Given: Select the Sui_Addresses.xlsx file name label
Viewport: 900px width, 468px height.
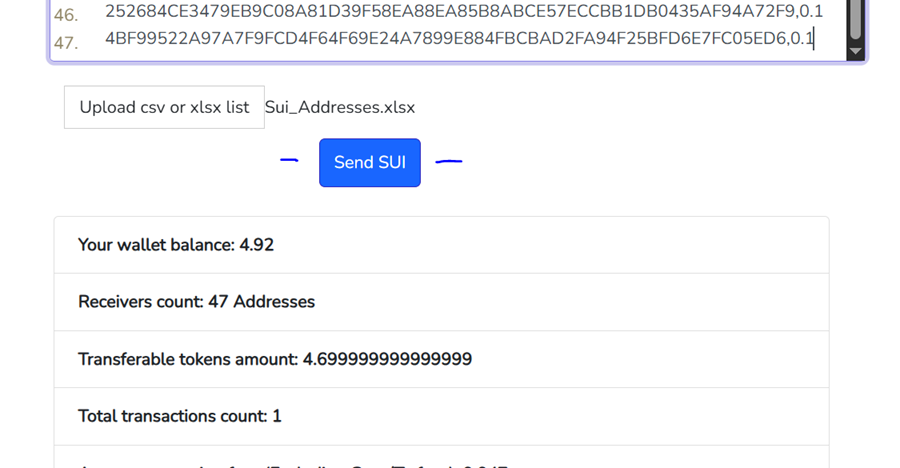Looking at the screenshot, I should [x=340, y=107].
